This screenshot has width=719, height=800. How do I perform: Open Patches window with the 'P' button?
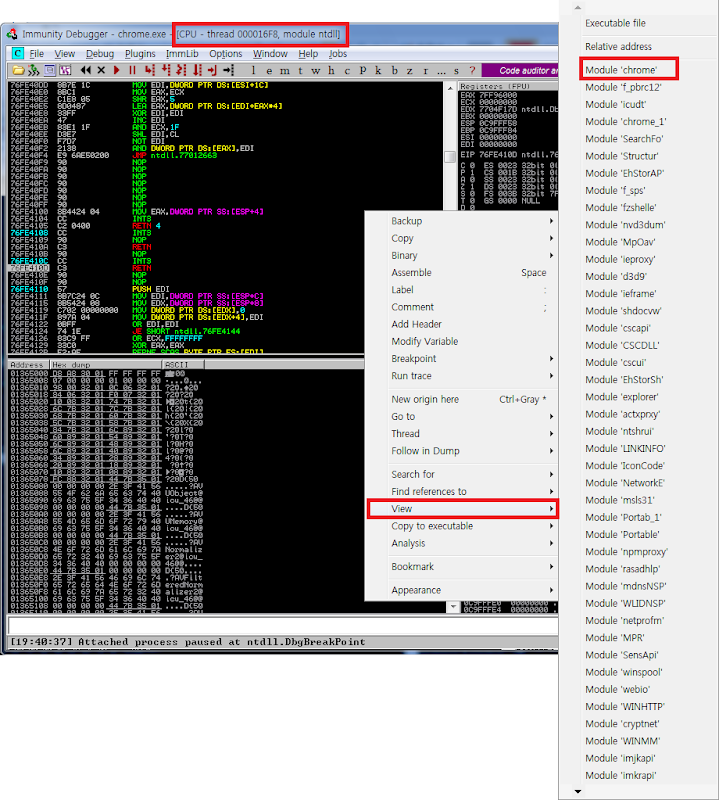[x=363, y=70]
